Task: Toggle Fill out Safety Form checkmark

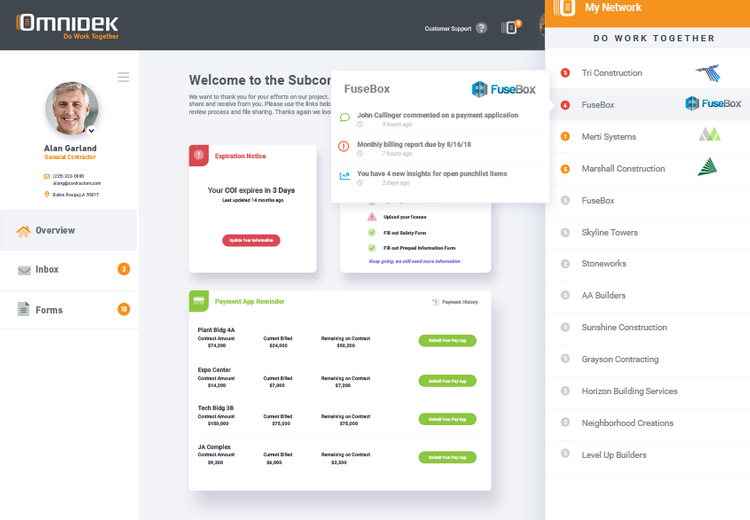Action: click(372, 232)
